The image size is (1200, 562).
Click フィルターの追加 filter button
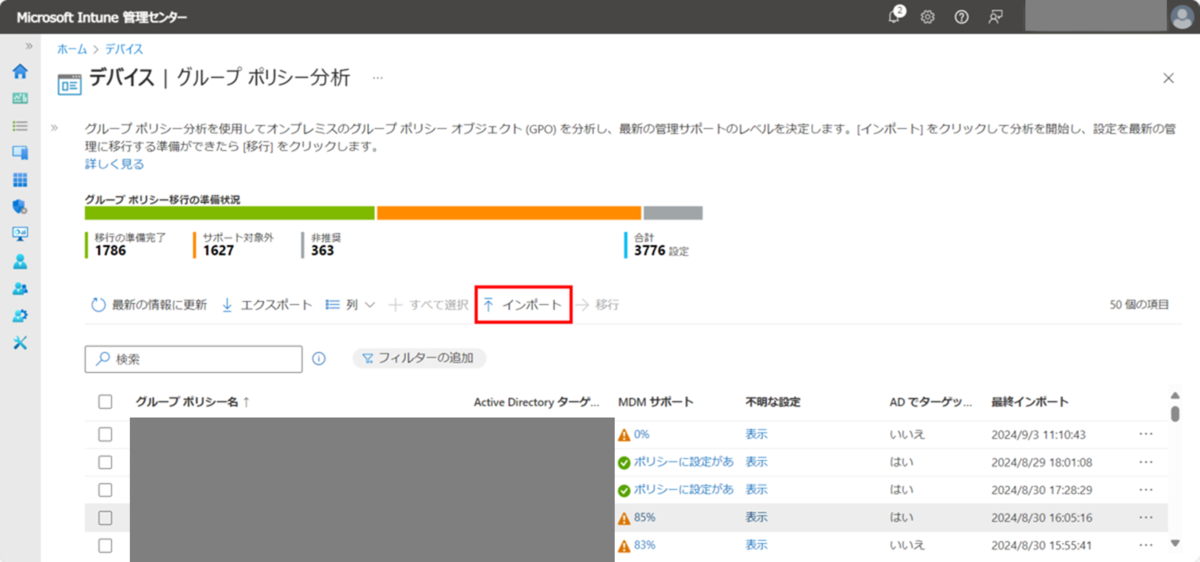419,358
